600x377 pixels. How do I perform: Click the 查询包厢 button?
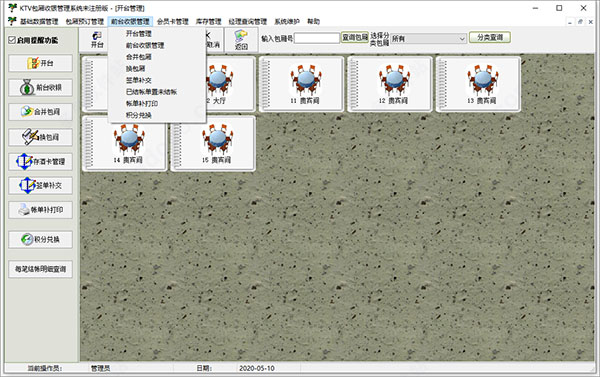click(355, 37)
